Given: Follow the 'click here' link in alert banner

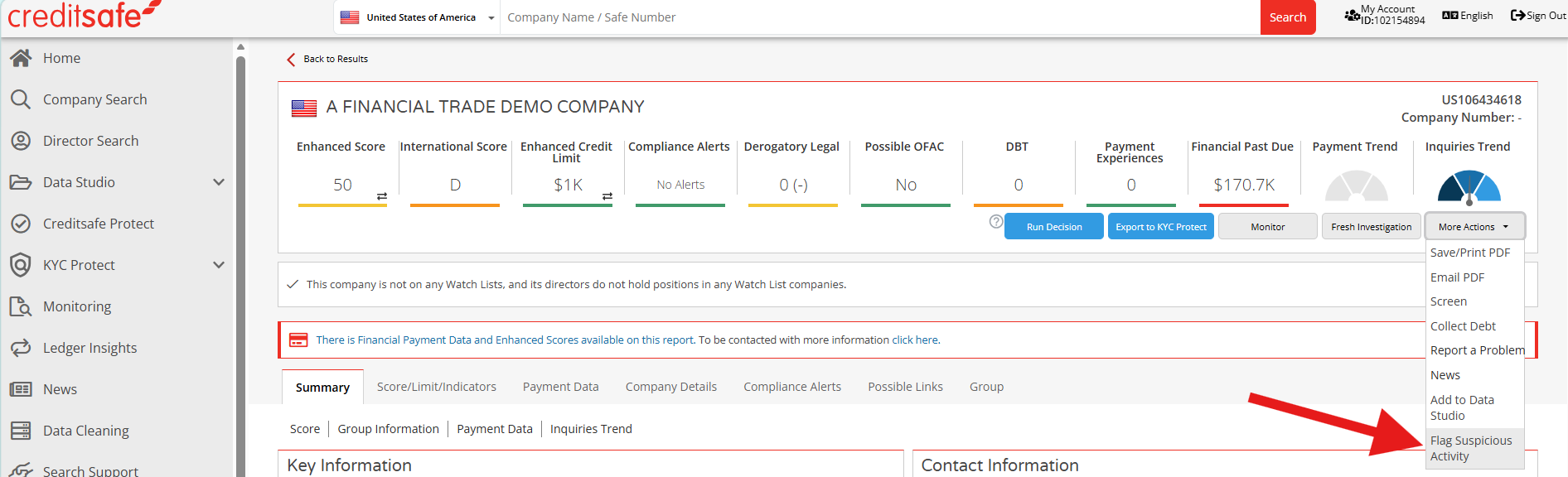Looking at the screenshot, I should coord(915,340).
